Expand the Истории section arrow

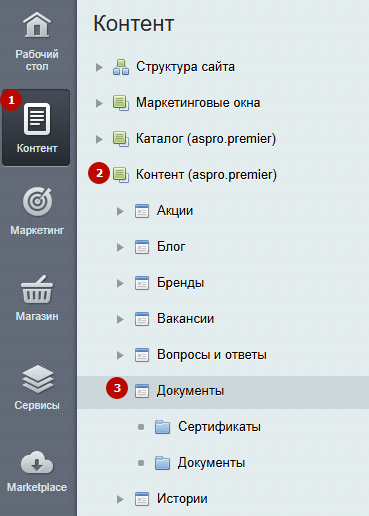[x=120, y=499]
